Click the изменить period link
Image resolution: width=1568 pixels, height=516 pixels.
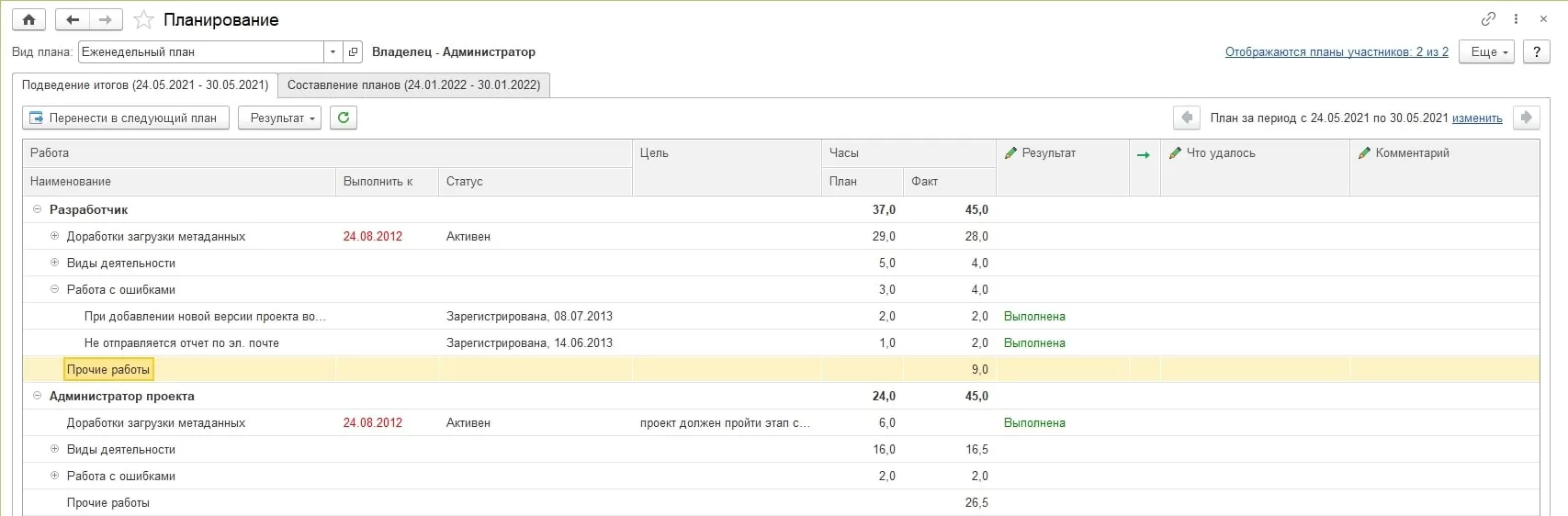pyautogui.click(x=1477, y=118)
